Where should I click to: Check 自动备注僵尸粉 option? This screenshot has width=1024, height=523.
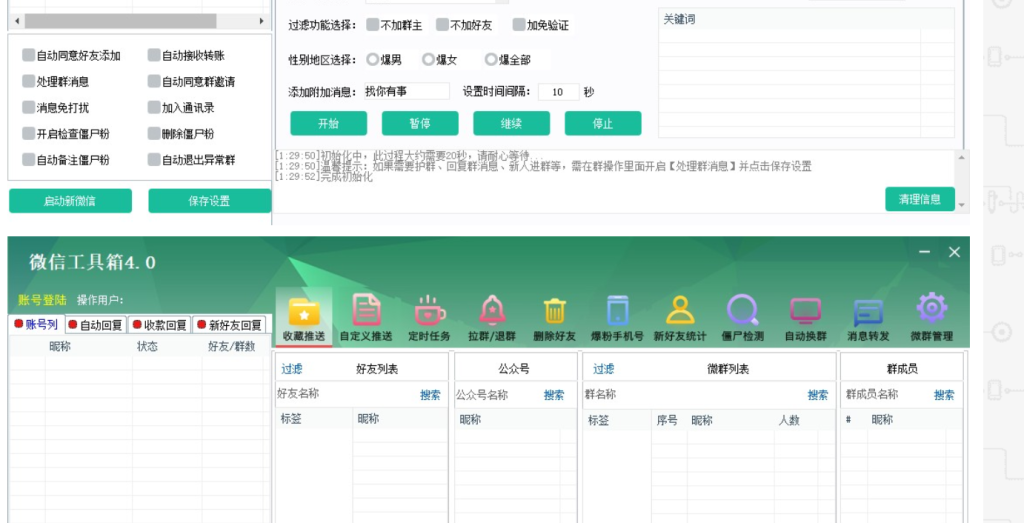pyautogui.click(x=28, y=159)
